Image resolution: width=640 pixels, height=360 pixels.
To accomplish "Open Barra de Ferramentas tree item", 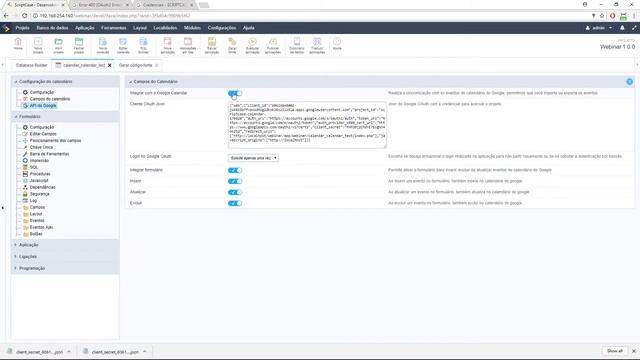I will coord(49,154).
